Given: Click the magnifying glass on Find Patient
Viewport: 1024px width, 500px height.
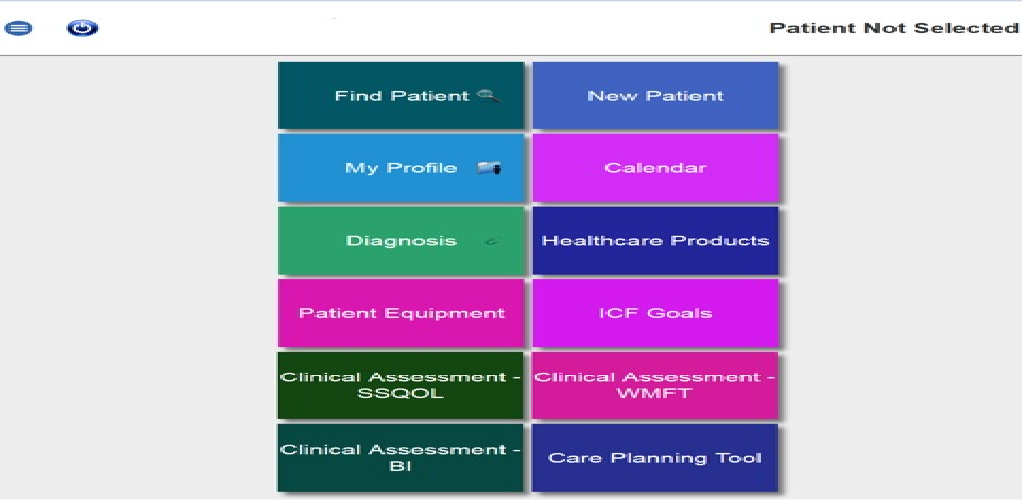Looking at the screenshot, I should [x=488, y=96].
